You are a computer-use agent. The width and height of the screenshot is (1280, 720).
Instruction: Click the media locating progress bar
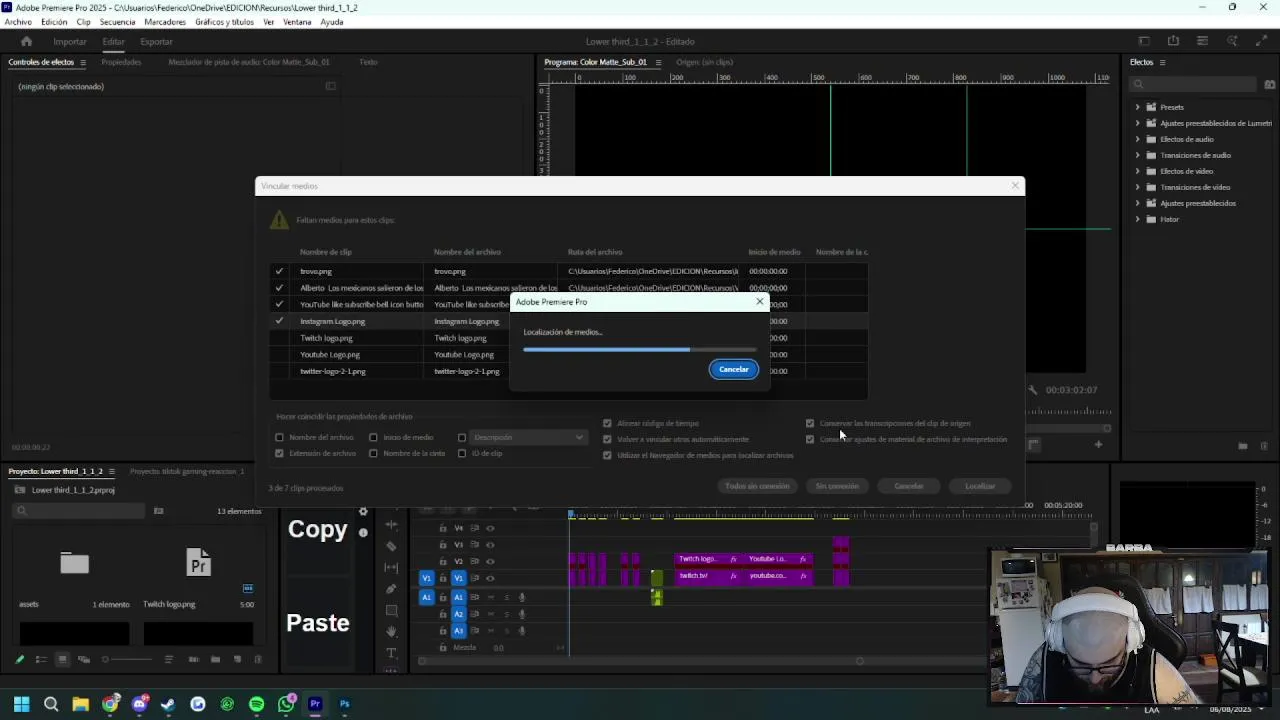coord(640,349)
